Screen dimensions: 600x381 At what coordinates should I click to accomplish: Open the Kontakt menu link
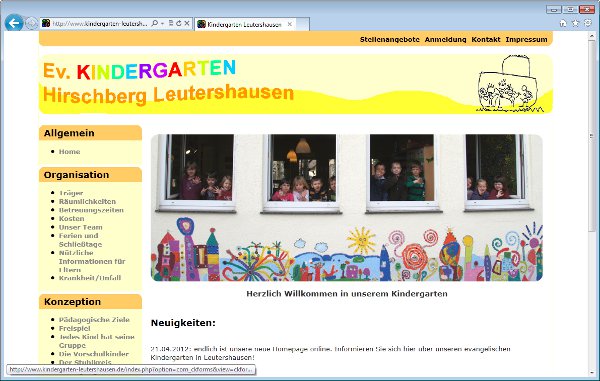pyautogui.click(x=486, y=39)
